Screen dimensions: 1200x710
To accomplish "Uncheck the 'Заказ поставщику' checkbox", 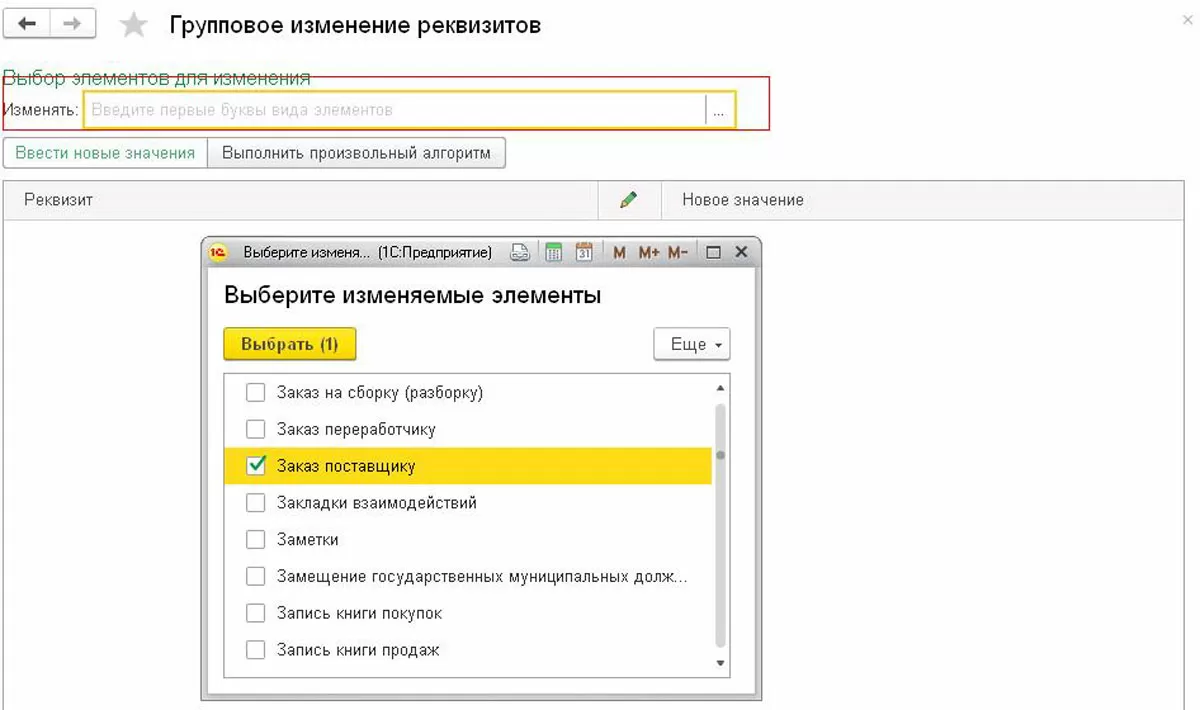I will [x=256, y=466].
